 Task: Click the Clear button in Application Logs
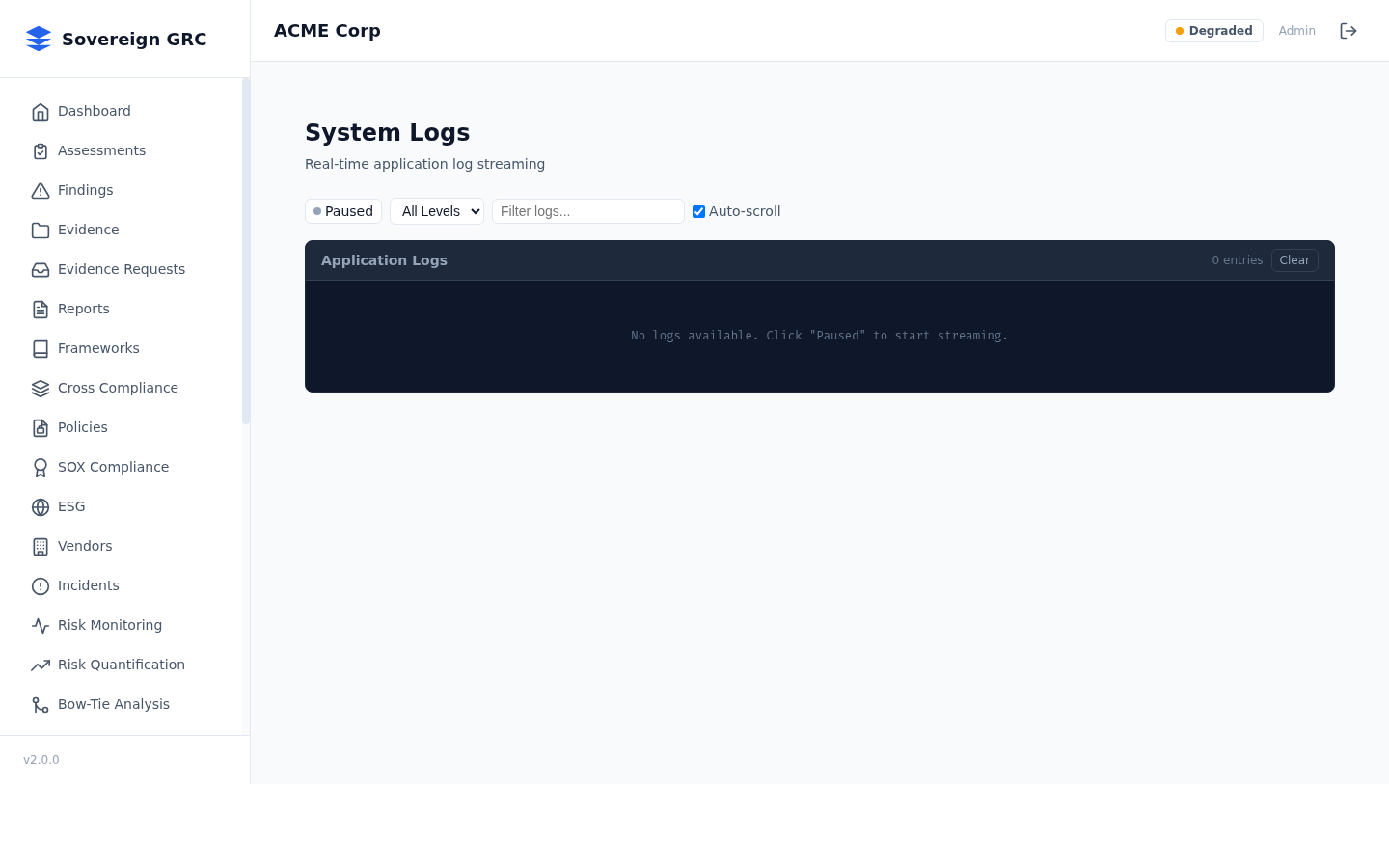(1294, 260)
